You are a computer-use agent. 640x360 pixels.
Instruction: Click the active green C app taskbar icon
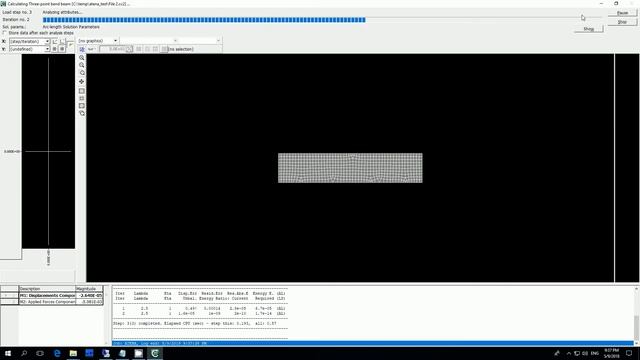(155, 353)
